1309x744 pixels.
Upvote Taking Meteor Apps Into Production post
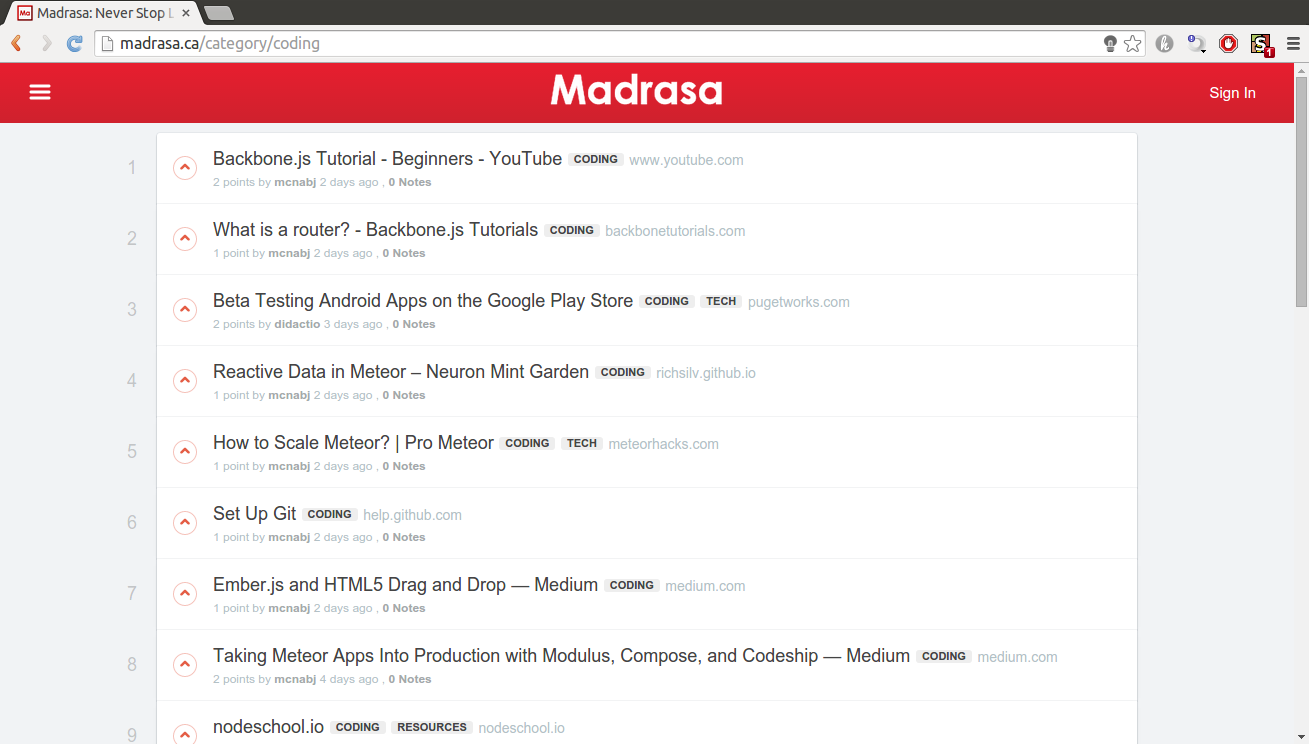(x=185, y=665)
